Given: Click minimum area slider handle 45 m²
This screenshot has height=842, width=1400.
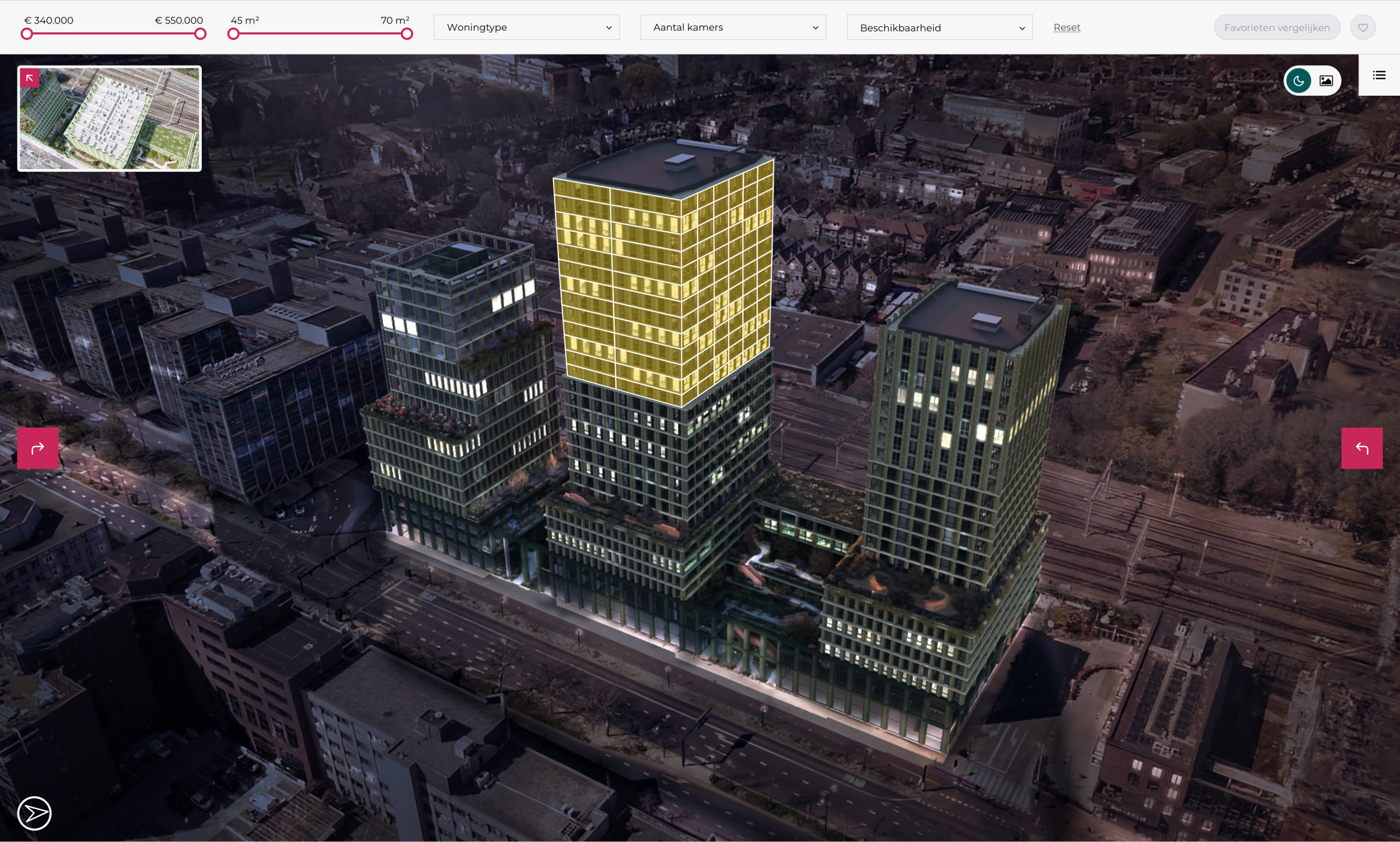Looking at the screenshot, I should 233,34.
